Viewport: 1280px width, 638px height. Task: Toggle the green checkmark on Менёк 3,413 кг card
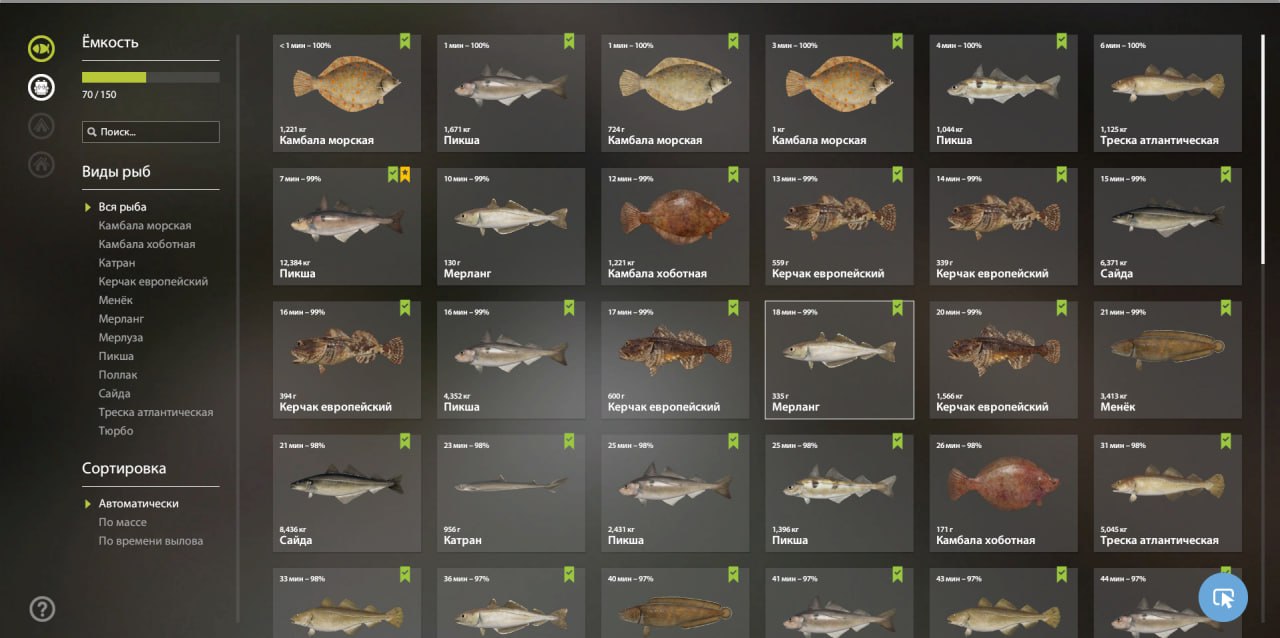(x=1225, y=308)
